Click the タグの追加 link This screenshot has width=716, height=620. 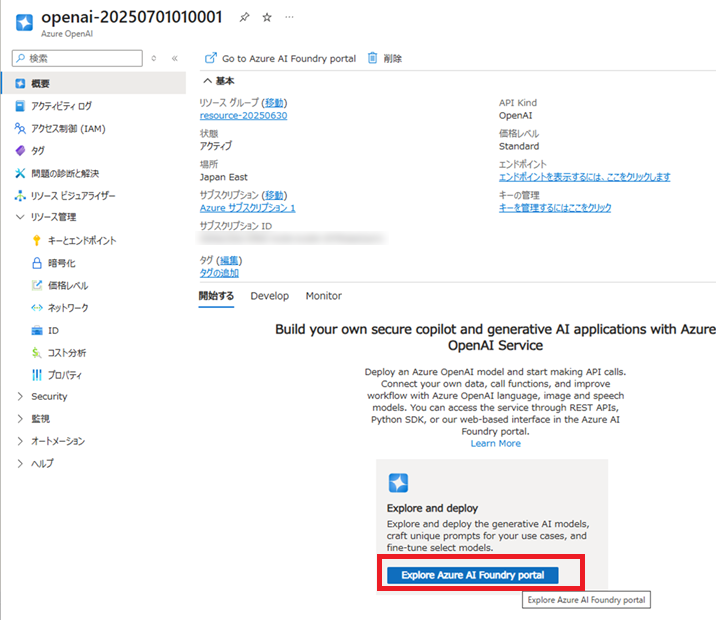tap(219, 273)
